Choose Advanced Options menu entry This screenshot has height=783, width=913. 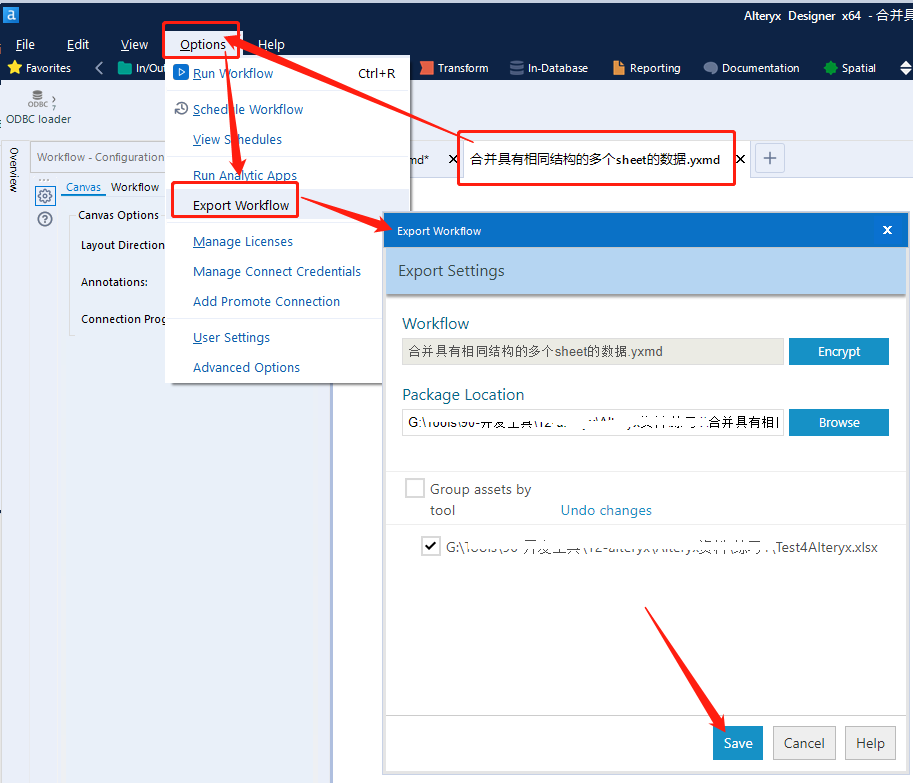pyautogui.click(x=246, y=368)
